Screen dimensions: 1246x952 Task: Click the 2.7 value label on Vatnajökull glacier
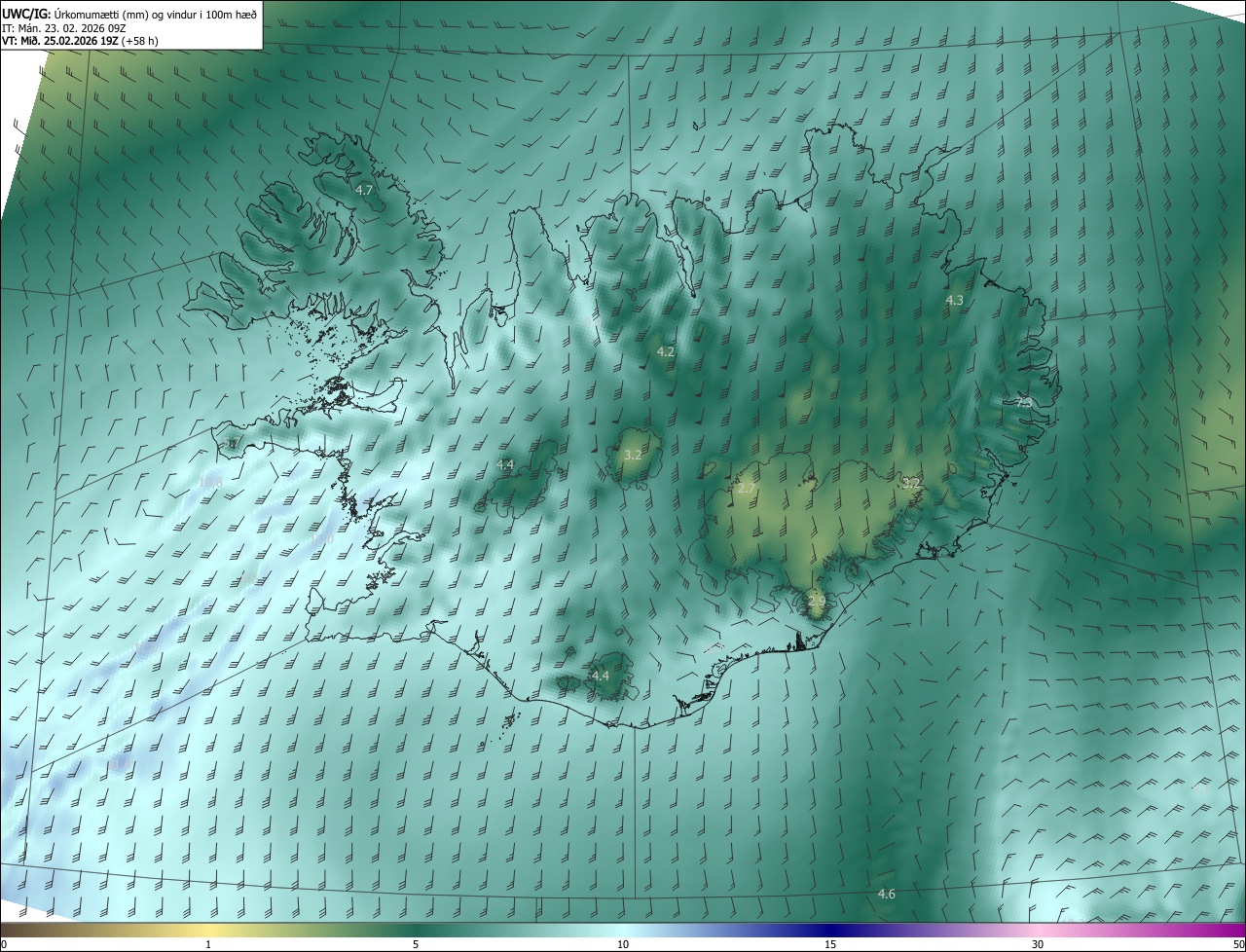(747, 488)
